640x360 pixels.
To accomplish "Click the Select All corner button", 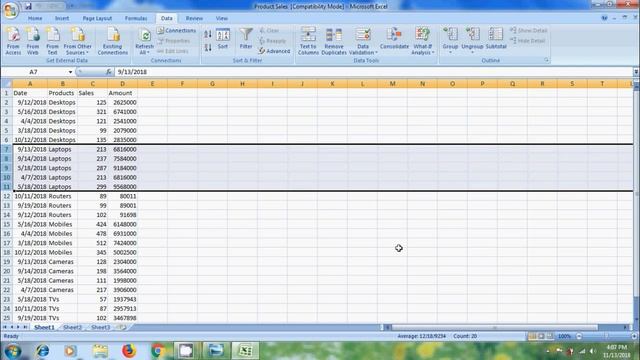I will coord(7,84).
